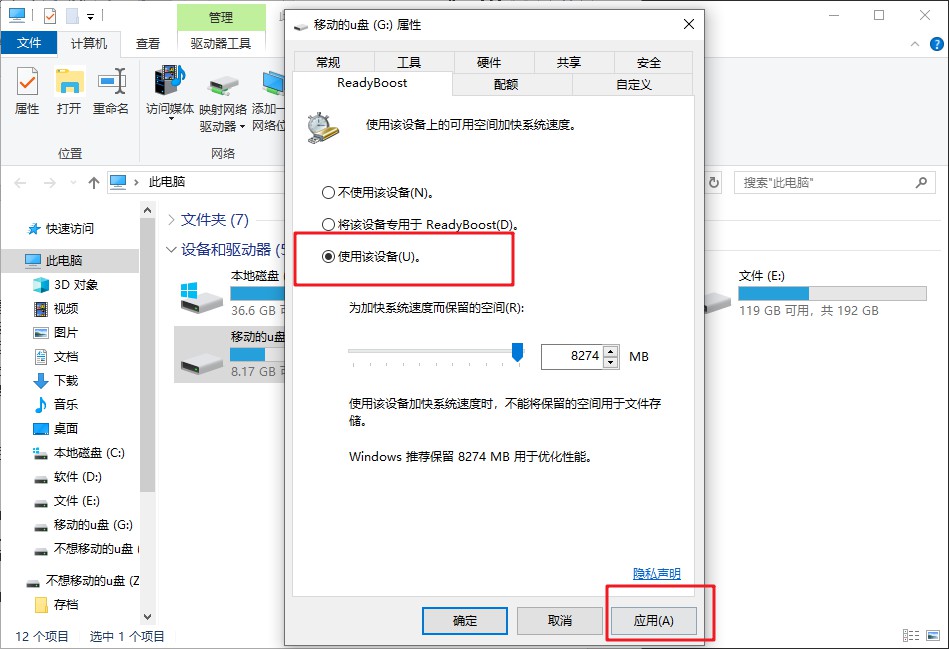
Task: Click the refresh icon beside the search box
Action: pyautogui.click(x=714, y=182)
